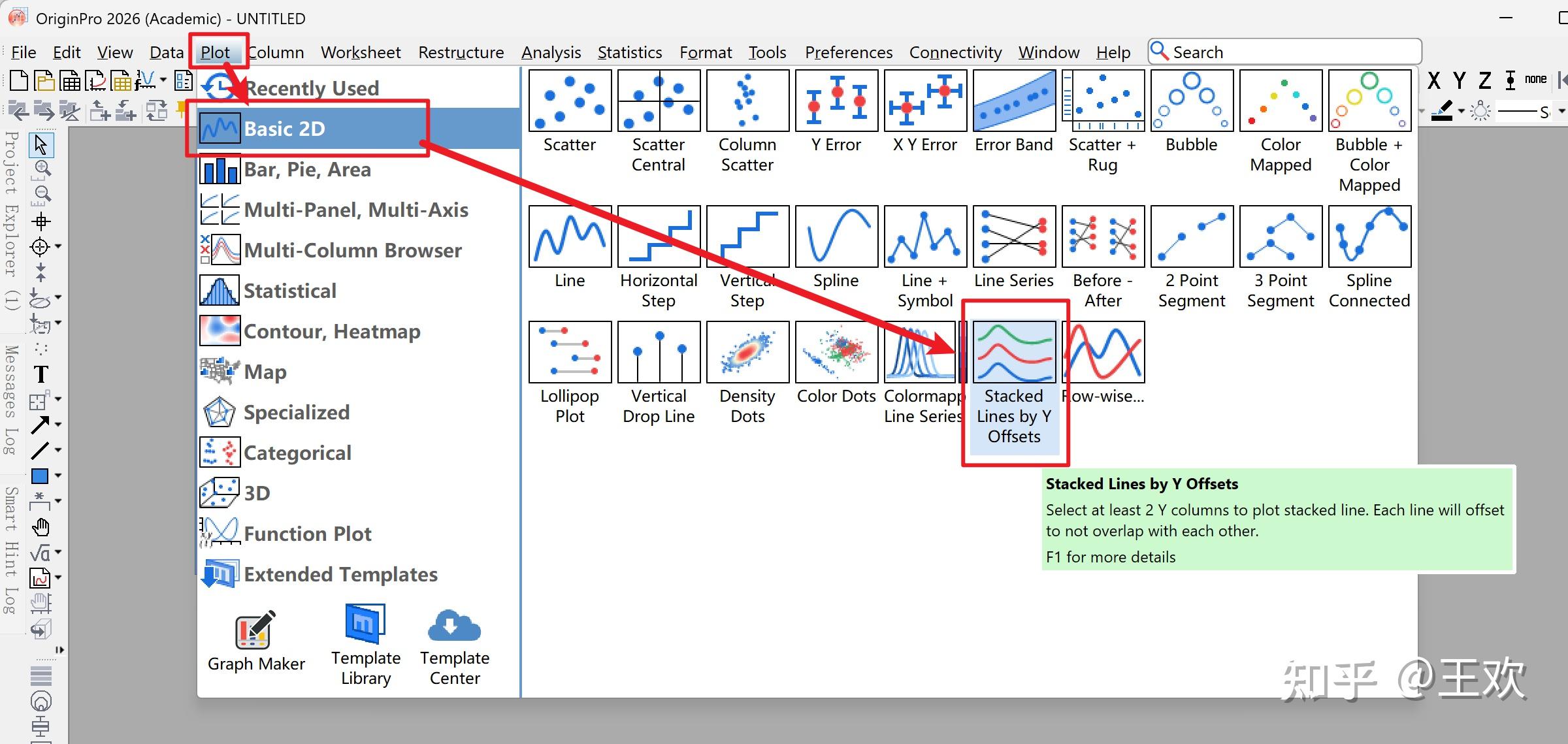Open the File menu
1568x744 pixels.
[x=24, y=52]
